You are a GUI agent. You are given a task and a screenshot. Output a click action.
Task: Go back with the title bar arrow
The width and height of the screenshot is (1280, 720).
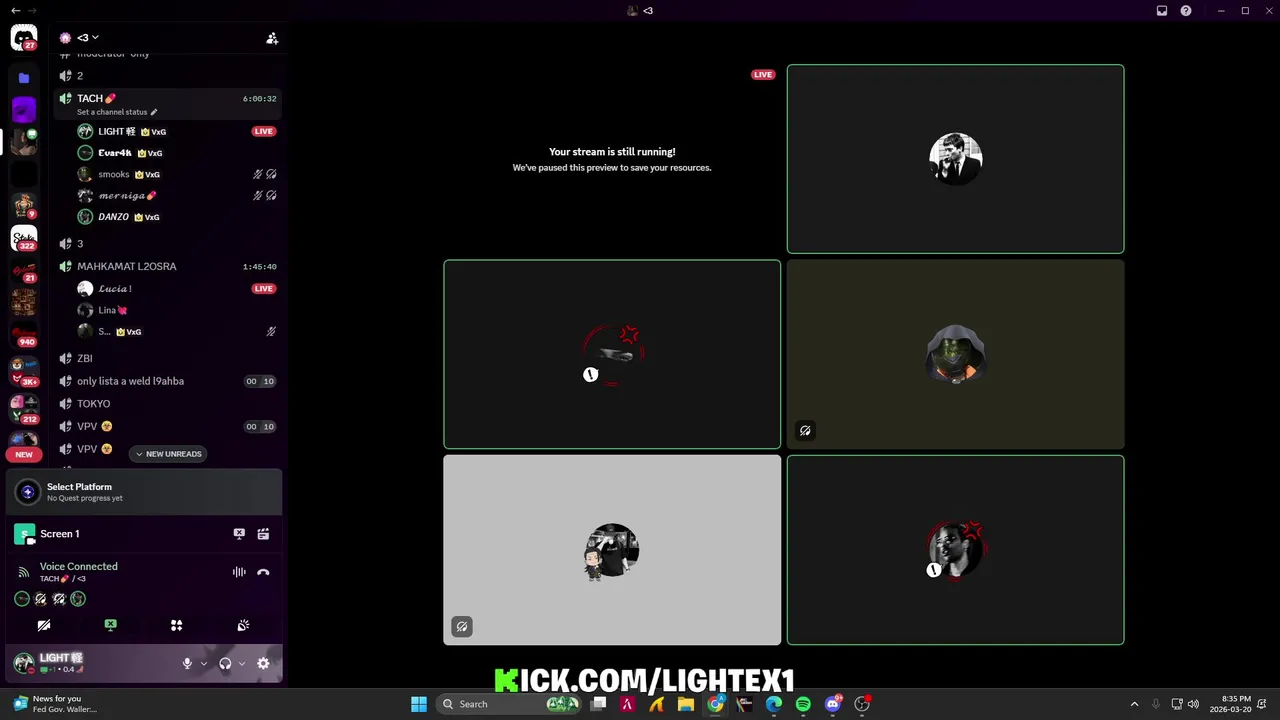click(x=15, y=11)
